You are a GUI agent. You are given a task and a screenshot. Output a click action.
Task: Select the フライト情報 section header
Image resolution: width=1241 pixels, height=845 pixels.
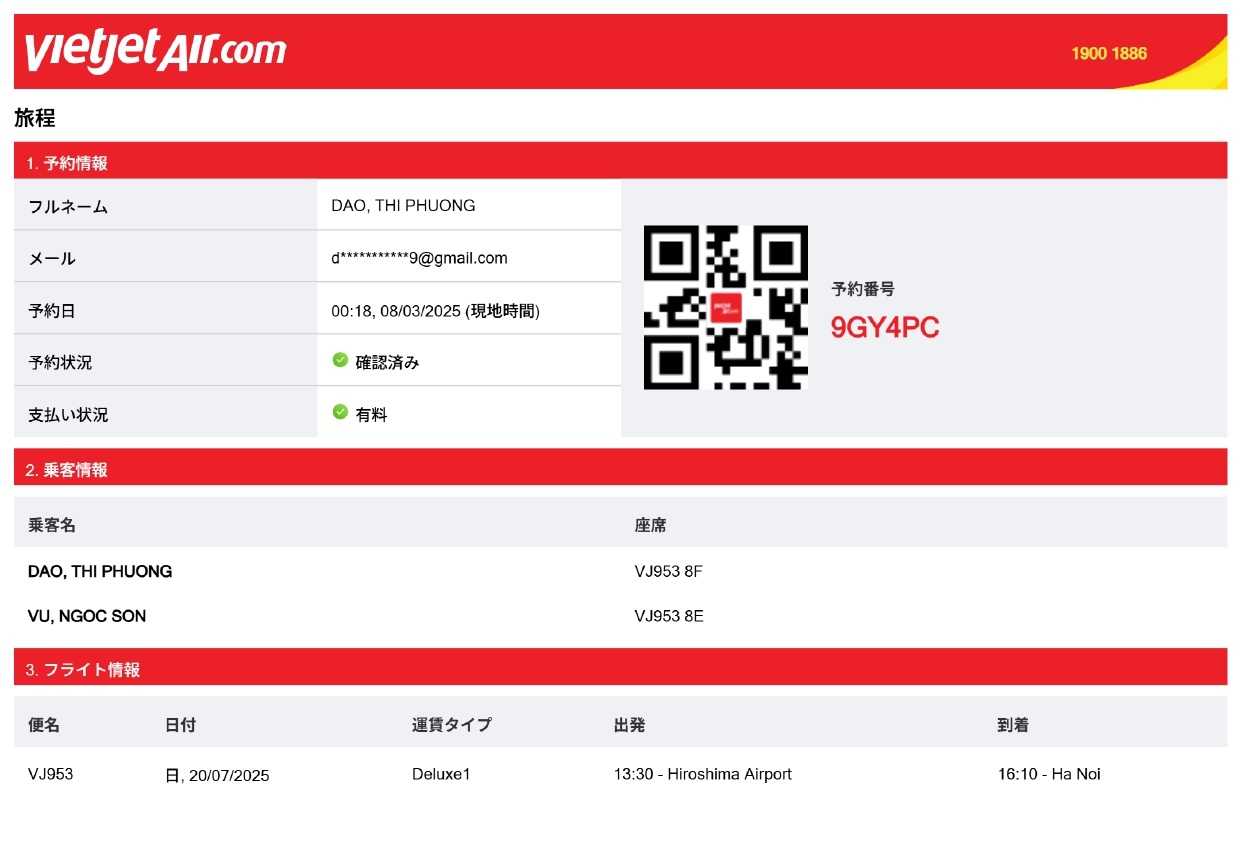[620, 668]
